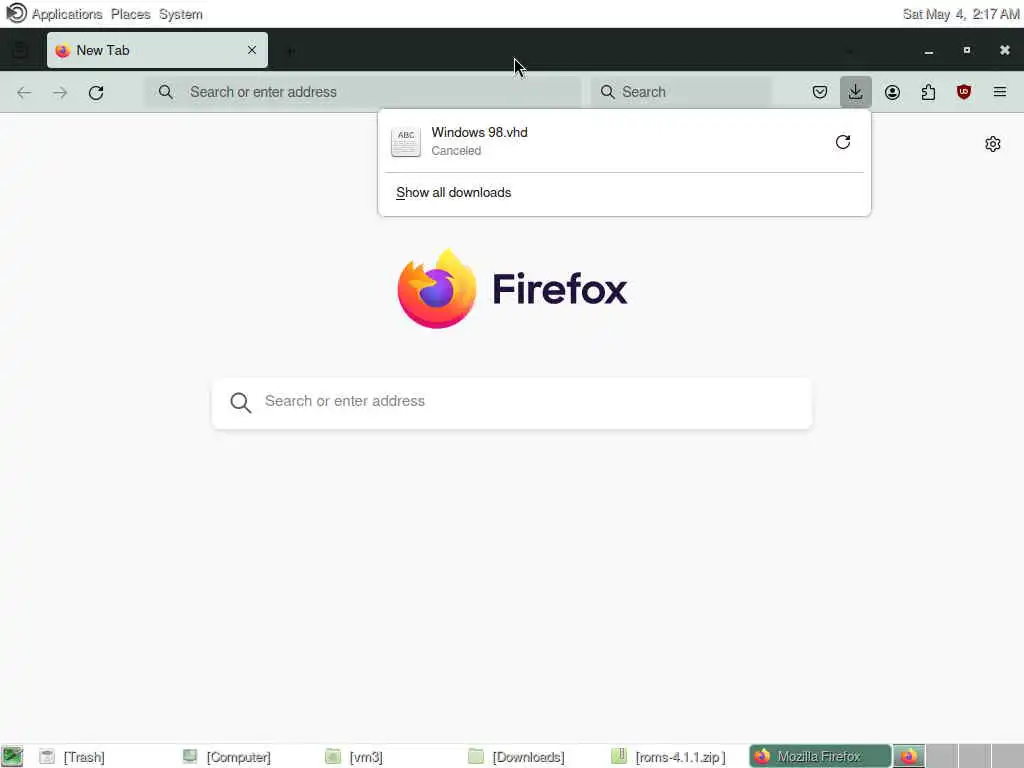Click Show all downloads
The image size is (1024, 768).
coord(453,193)
